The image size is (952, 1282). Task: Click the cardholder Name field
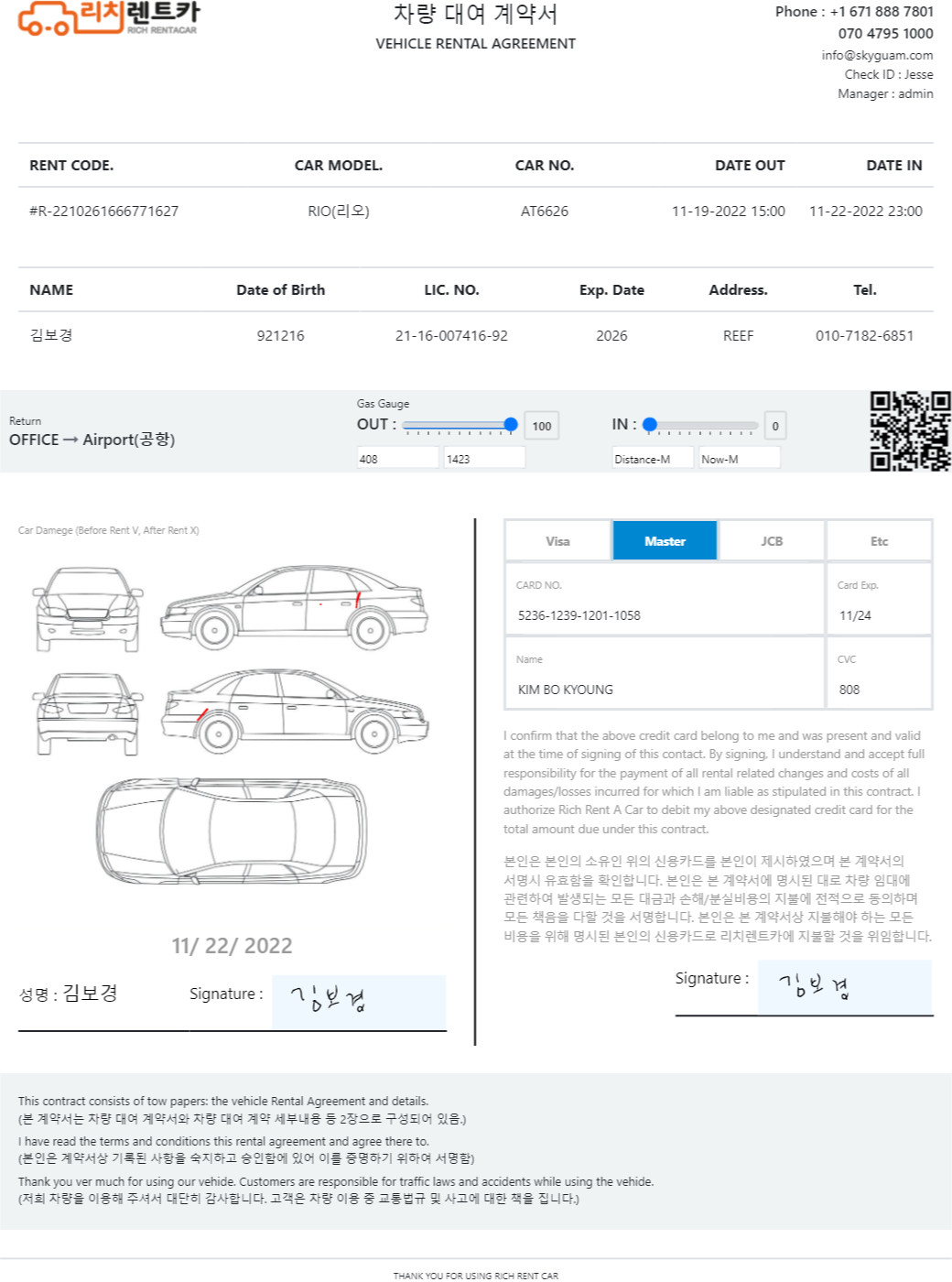pyautogui.click(x=665, y=690)
